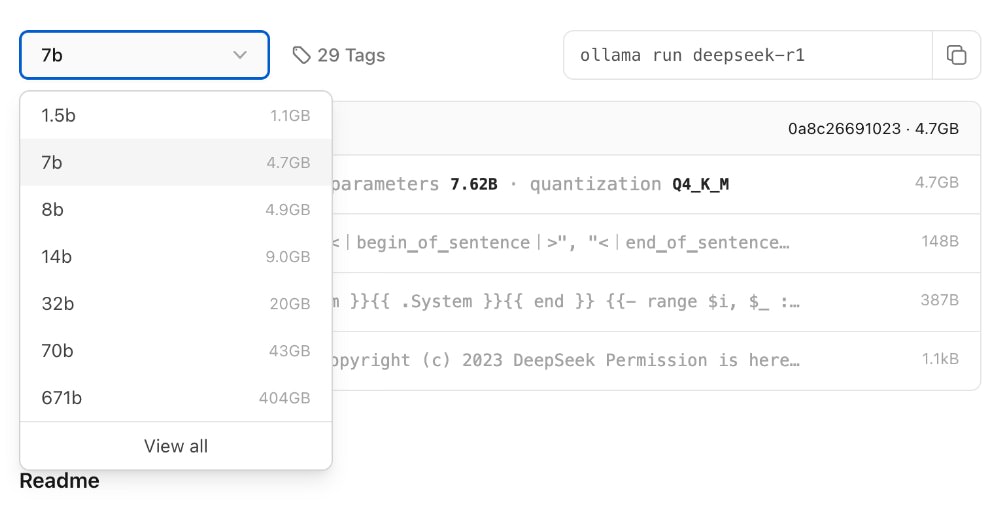Open View all tags link
The width and height of the screenshot is (1000, 513).
[176, 446]
